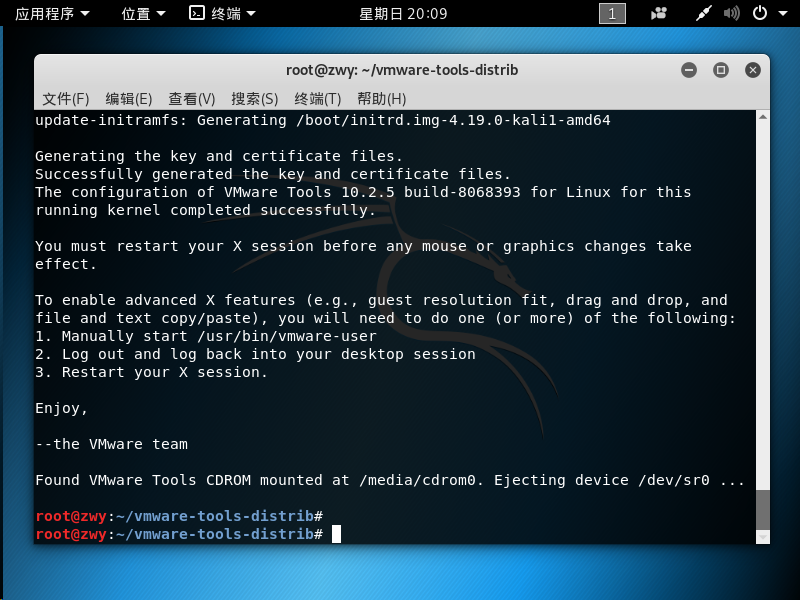The width and height of the screenshot is (800, 600).
Task: Click the power icon in the top bar
Action: tap(760, 13)
